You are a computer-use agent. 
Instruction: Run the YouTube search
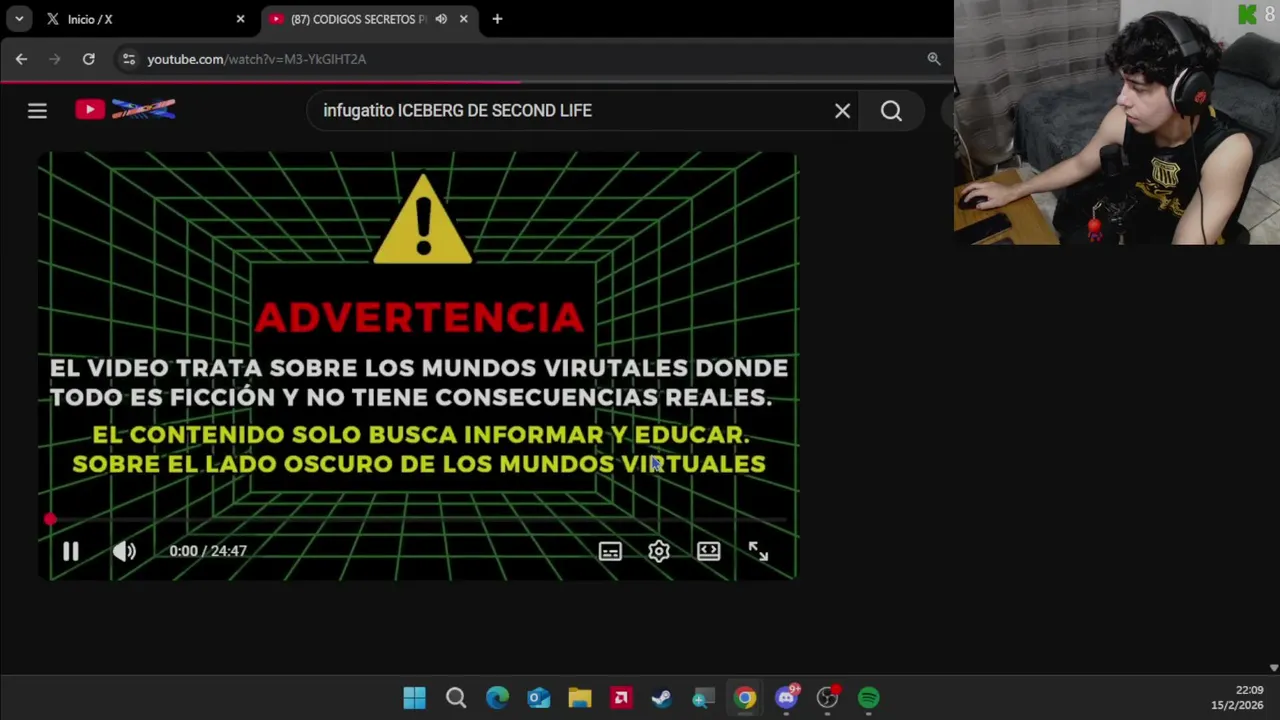tap(891, 111)
